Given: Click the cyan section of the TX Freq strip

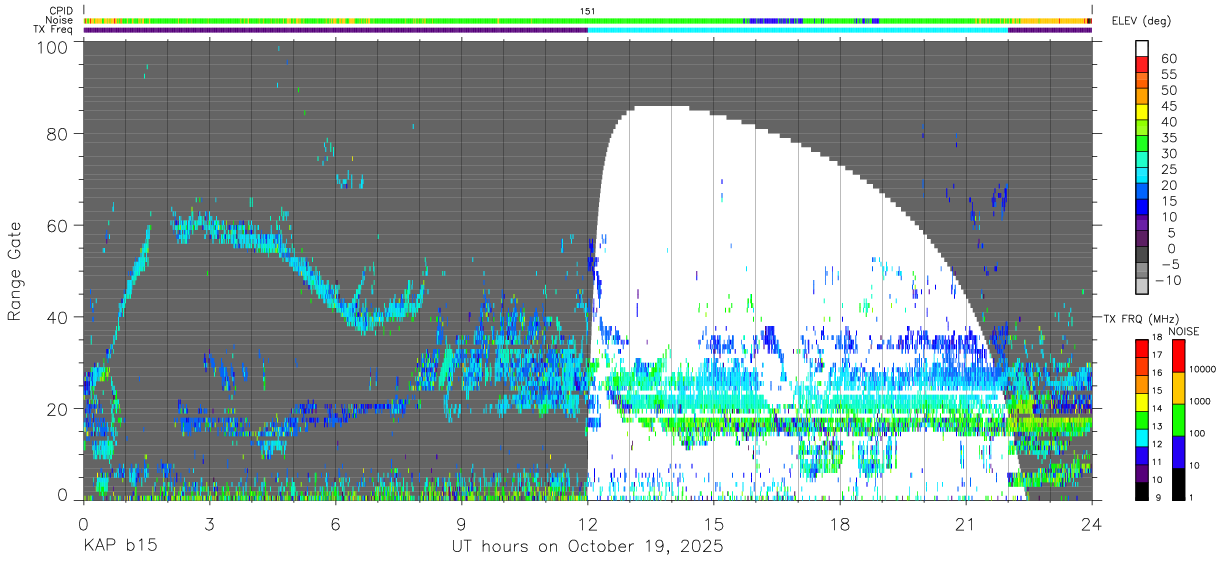Looking at the screenshot, I should point(797,30).
